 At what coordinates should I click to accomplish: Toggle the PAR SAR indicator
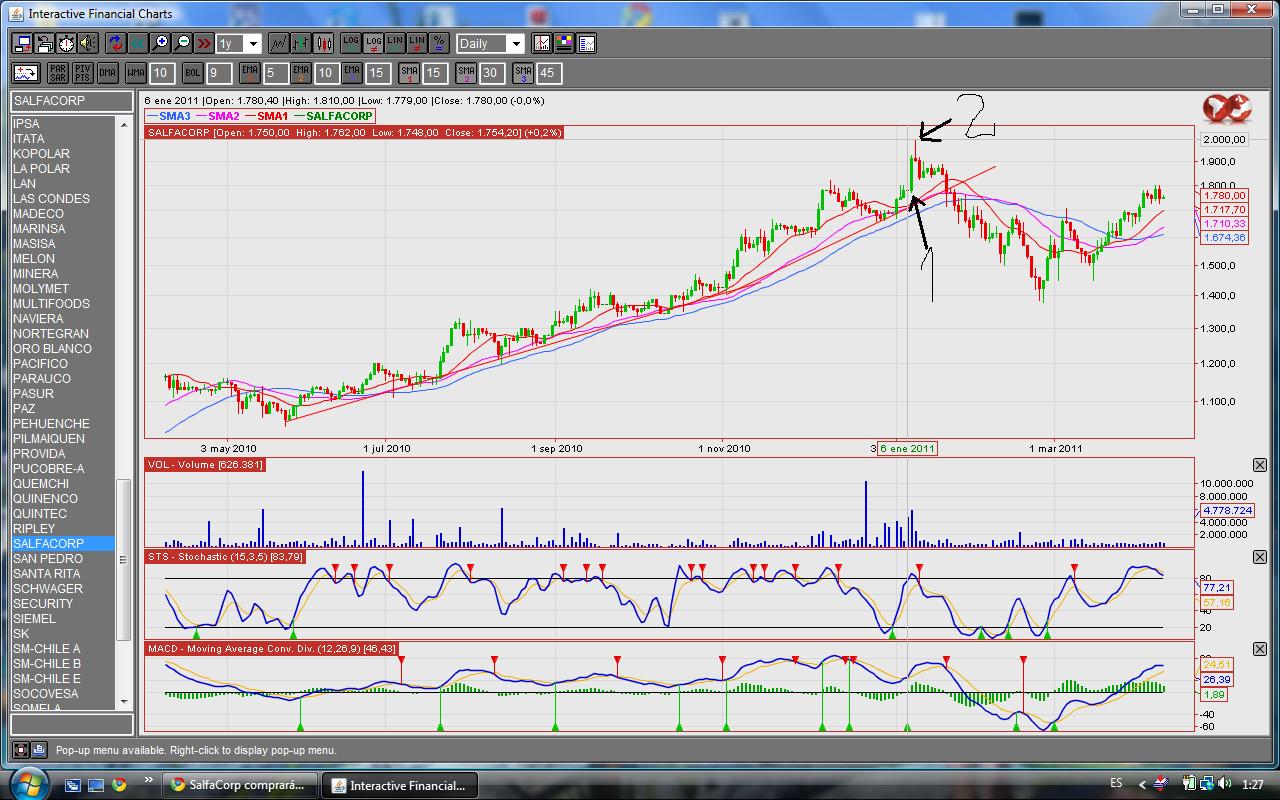pyautogui.click(x=58, y=73)
